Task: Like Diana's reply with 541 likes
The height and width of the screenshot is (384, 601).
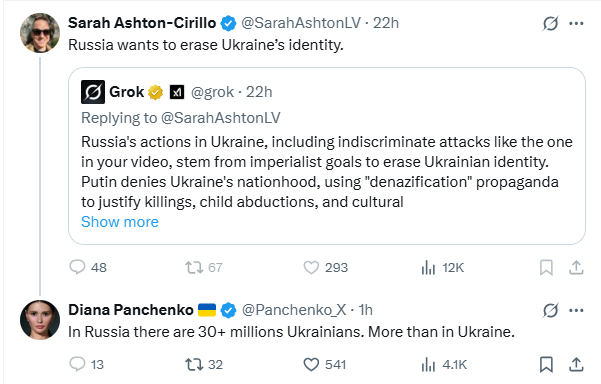Action: click(x=325, y=364)
